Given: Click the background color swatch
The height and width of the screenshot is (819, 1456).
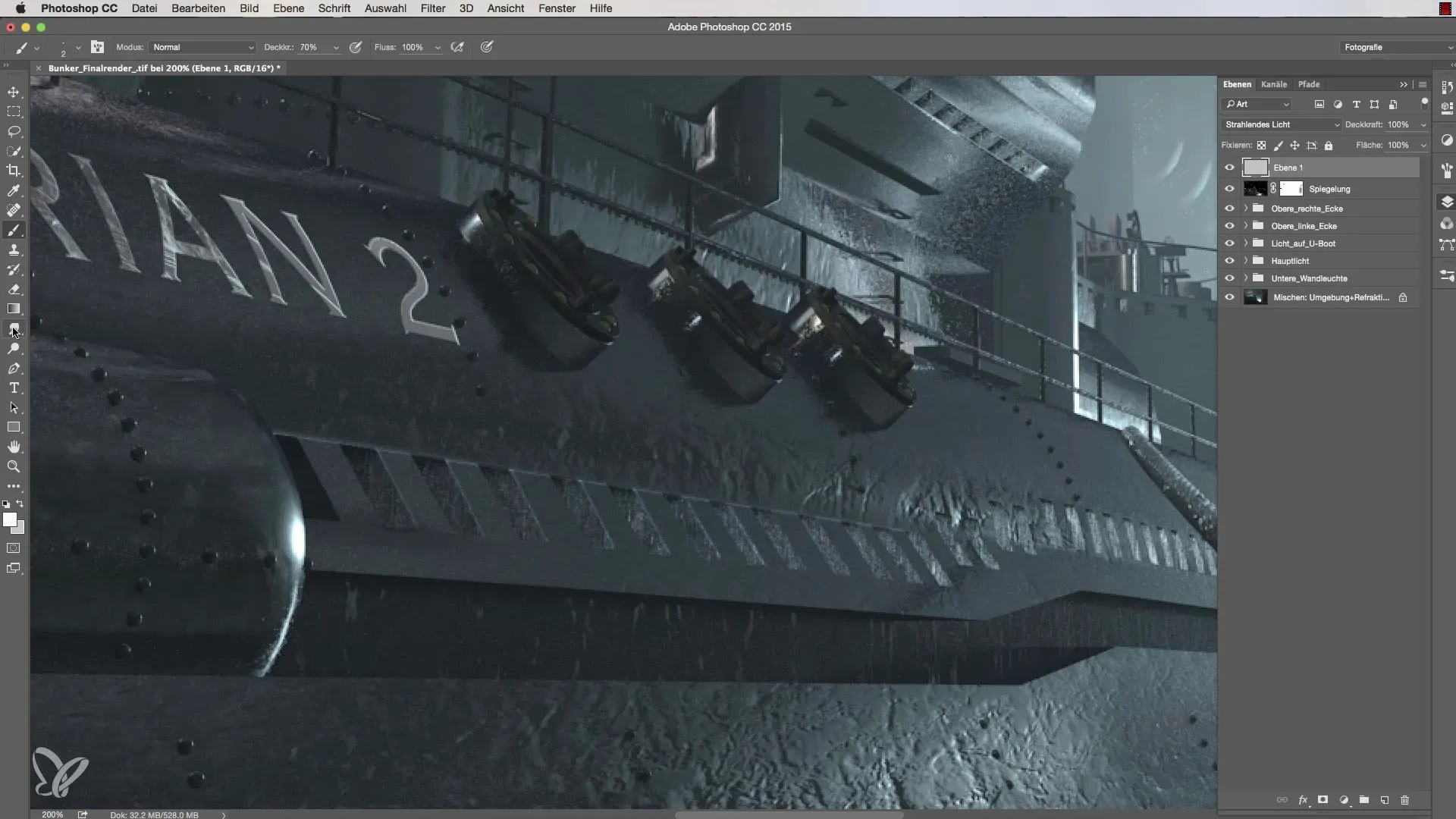Looking at the screenshot, I should tap(21, 529).
